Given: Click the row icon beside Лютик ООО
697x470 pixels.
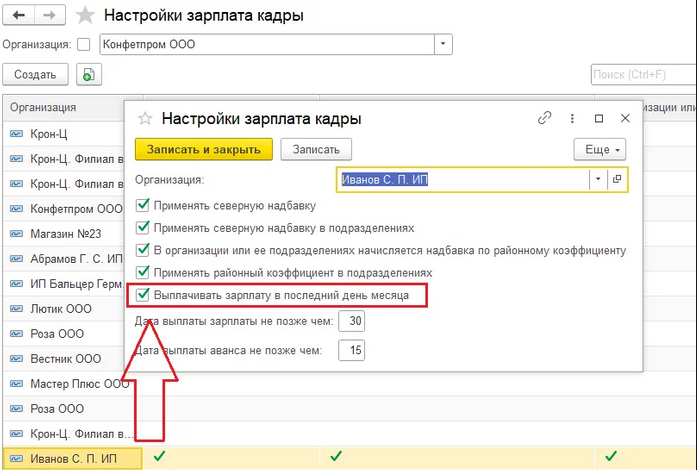Looking at the screenshot, I should click(16, 309).
